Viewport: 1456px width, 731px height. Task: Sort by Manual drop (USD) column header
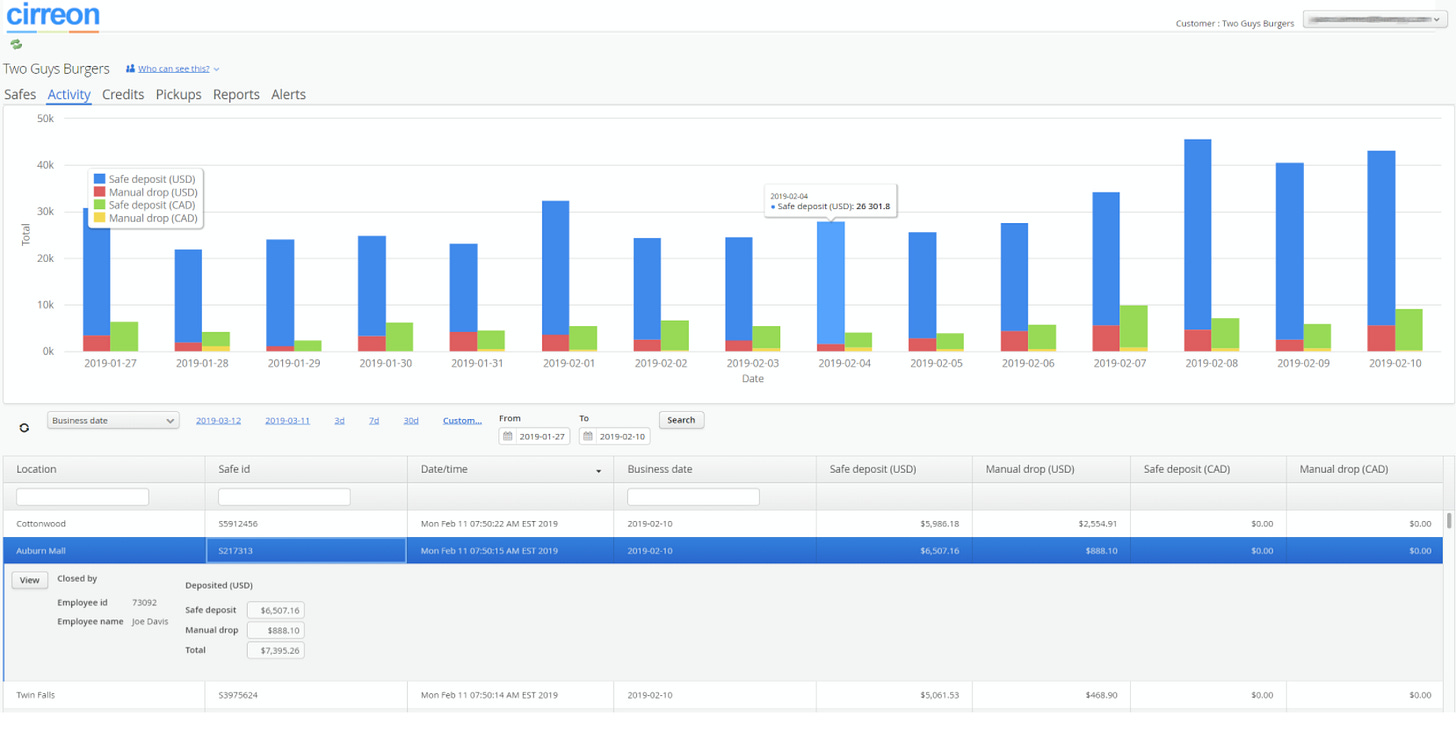pyautogui.click(x=1051, y=469)
